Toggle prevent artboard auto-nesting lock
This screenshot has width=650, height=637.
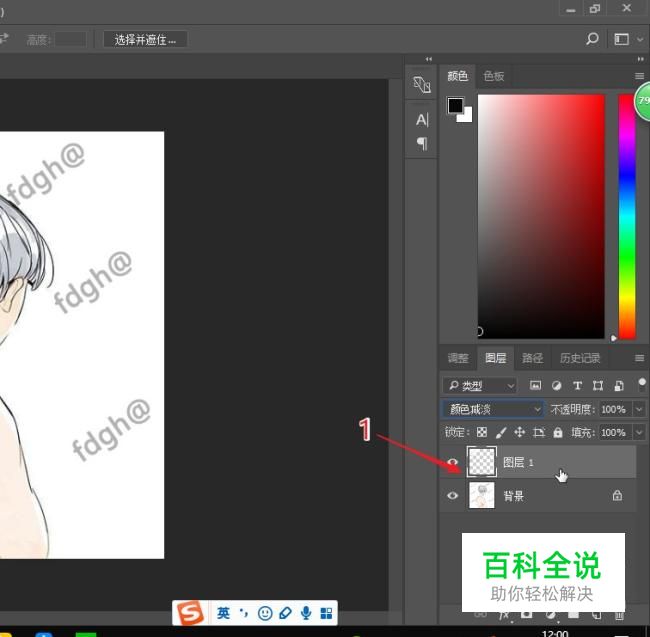pos(538,432)
